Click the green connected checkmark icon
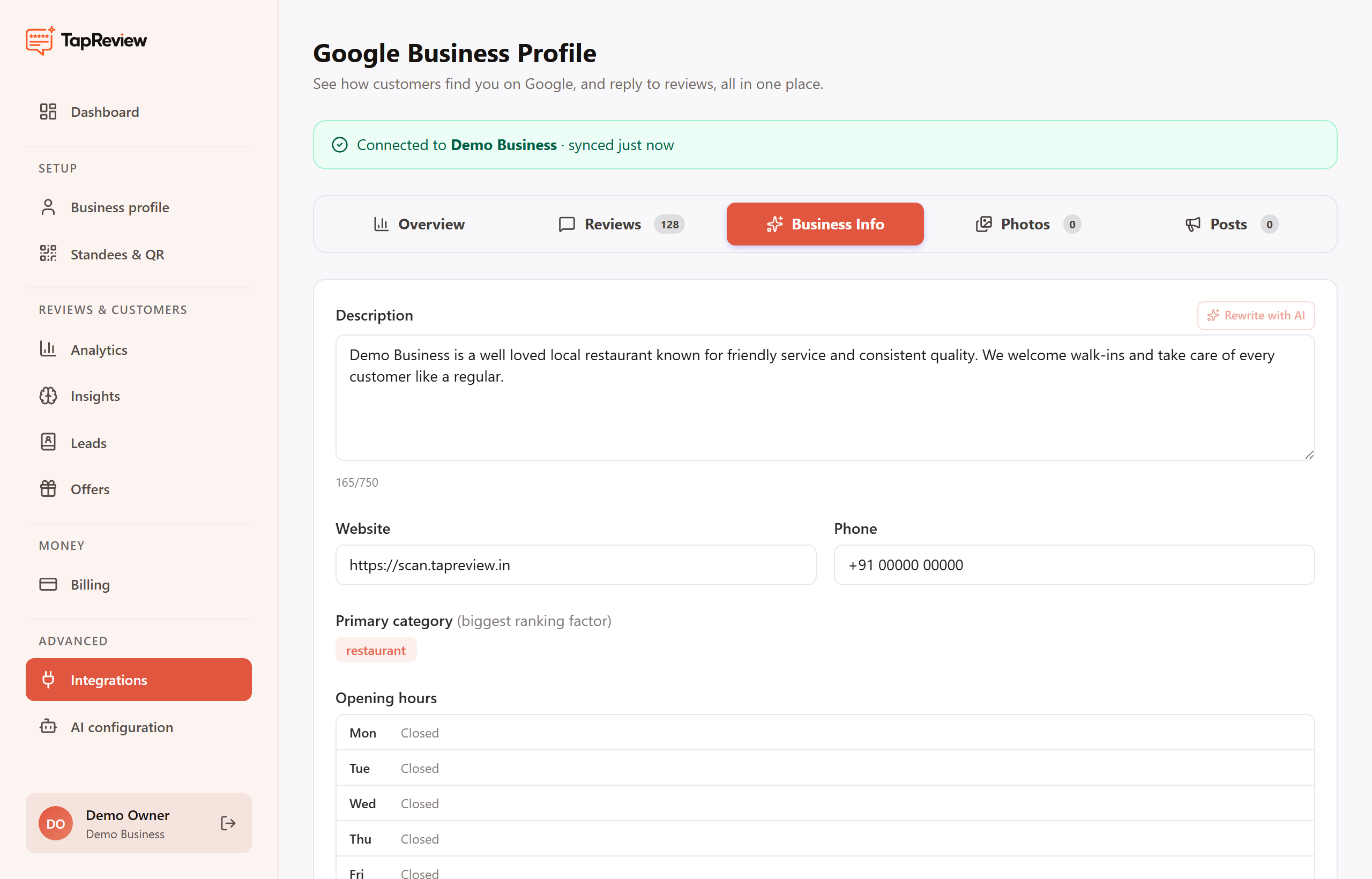Viewport: 1372px width, 879px height. 340,145
